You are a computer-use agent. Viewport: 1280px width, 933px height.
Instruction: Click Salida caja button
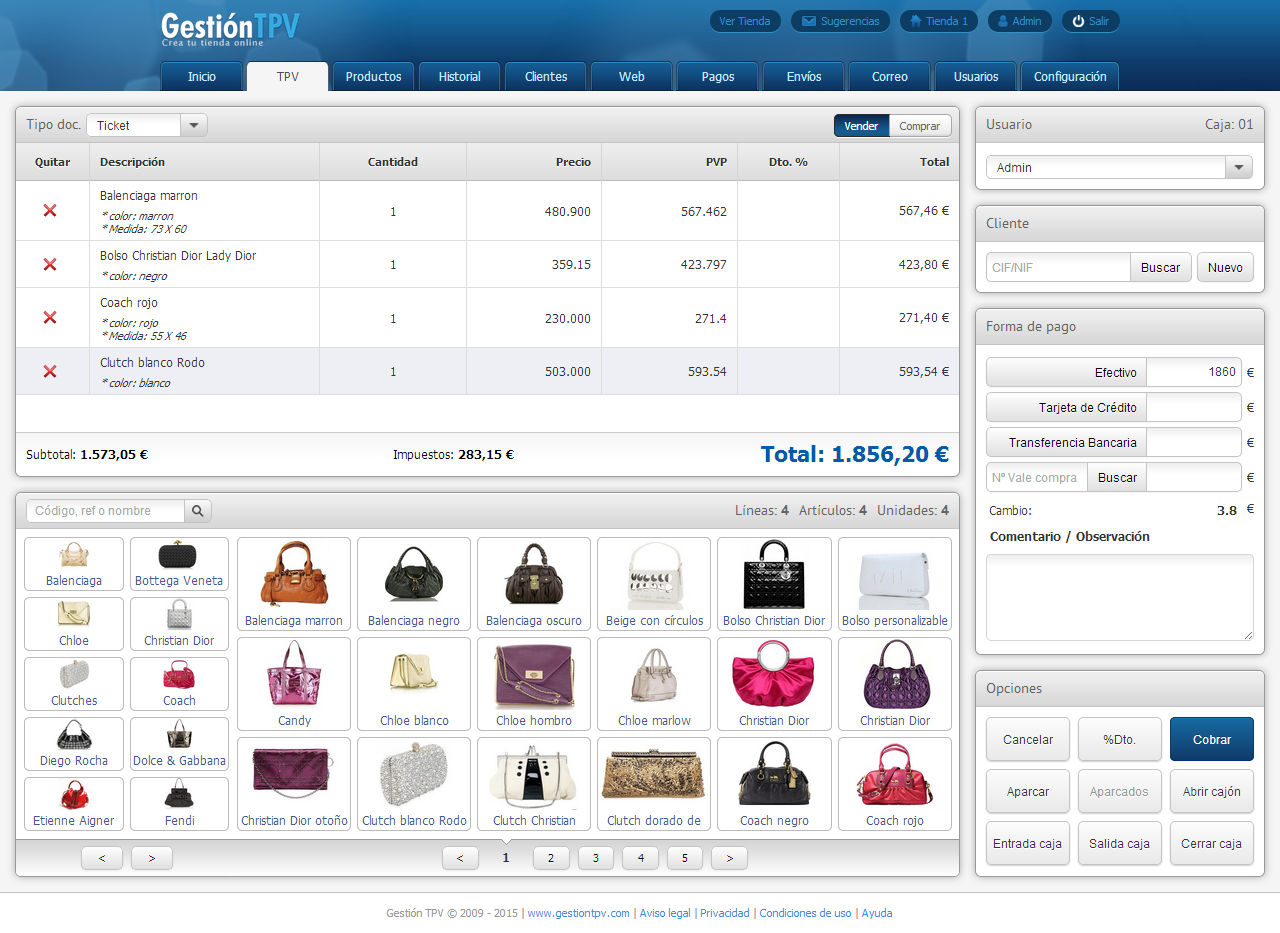pos(1120,843)
